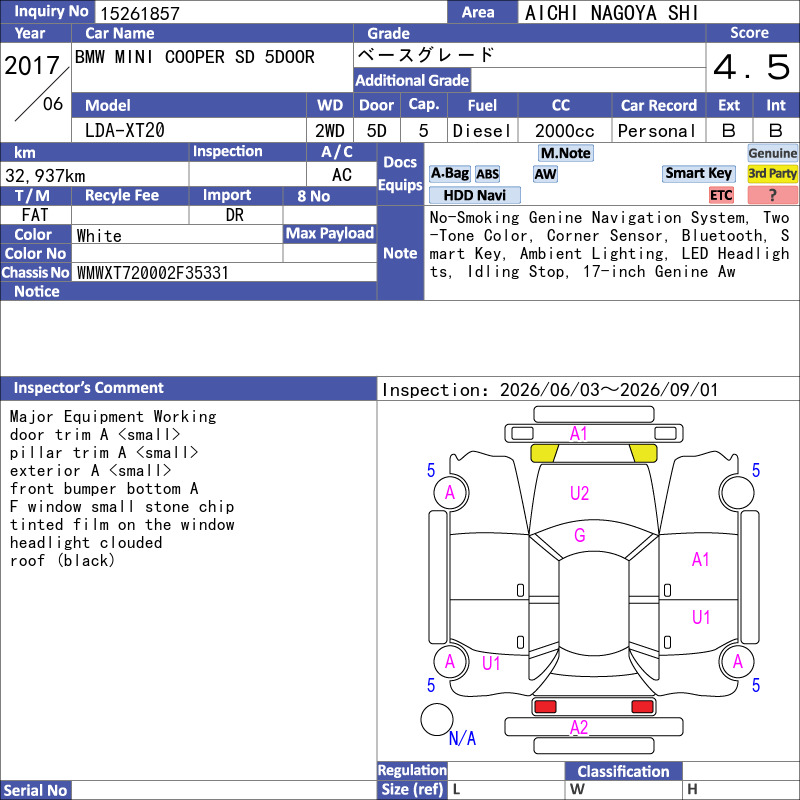800x800 pixels.
Task: Click the Inquiry No value 15261857
Action: (x=140, y=13)
